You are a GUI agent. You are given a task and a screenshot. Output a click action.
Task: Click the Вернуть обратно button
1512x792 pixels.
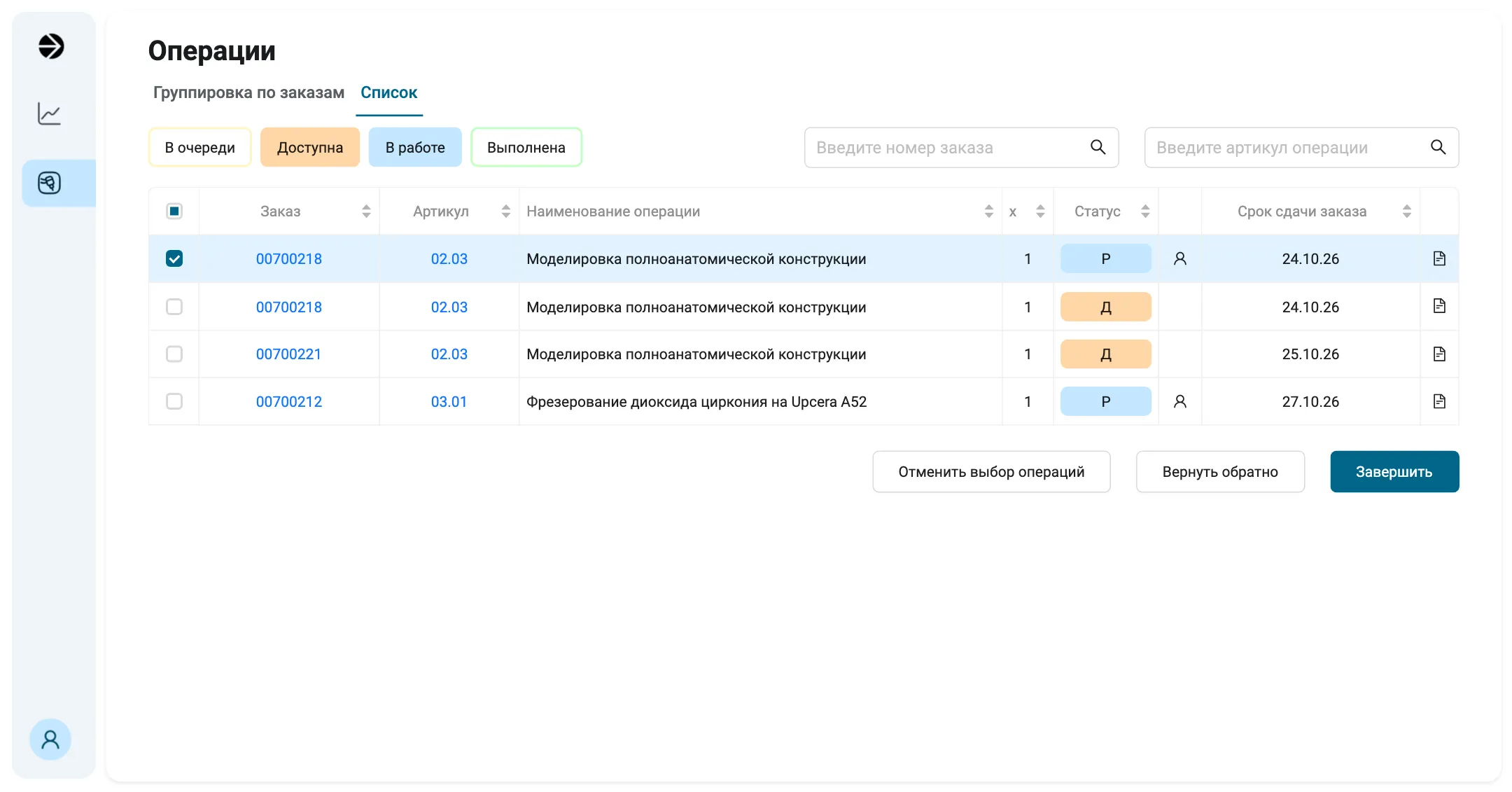[x=1220, y=472]
